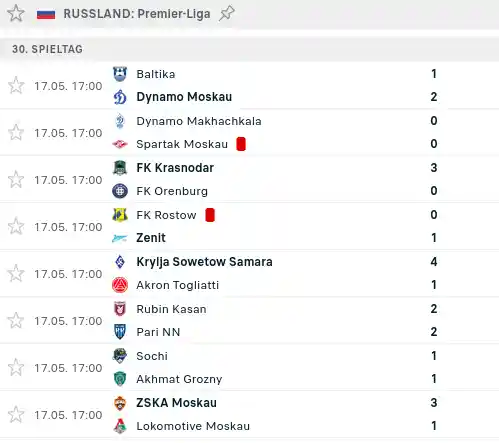The width and height of the screenshot is (499, 443).
Task: Favorite the Russland Premier-Liga with header star
Action: click(x=16, y=14)
